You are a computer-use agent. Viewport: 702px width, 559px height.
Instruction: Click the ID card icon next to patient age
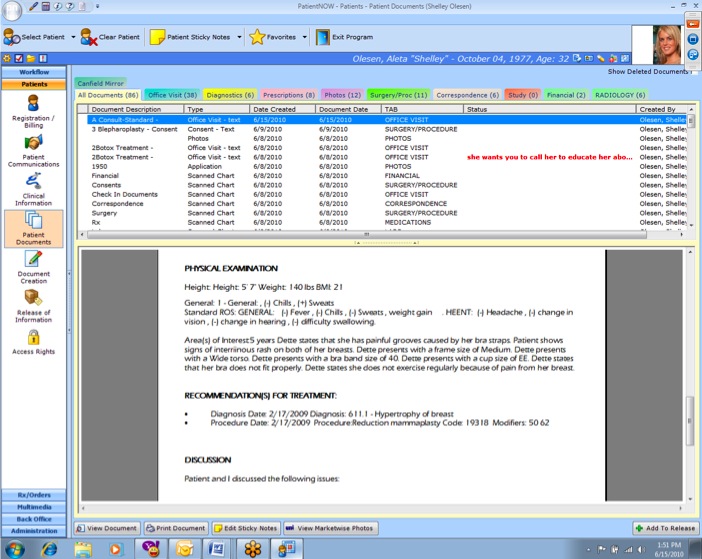coord(589,58)
